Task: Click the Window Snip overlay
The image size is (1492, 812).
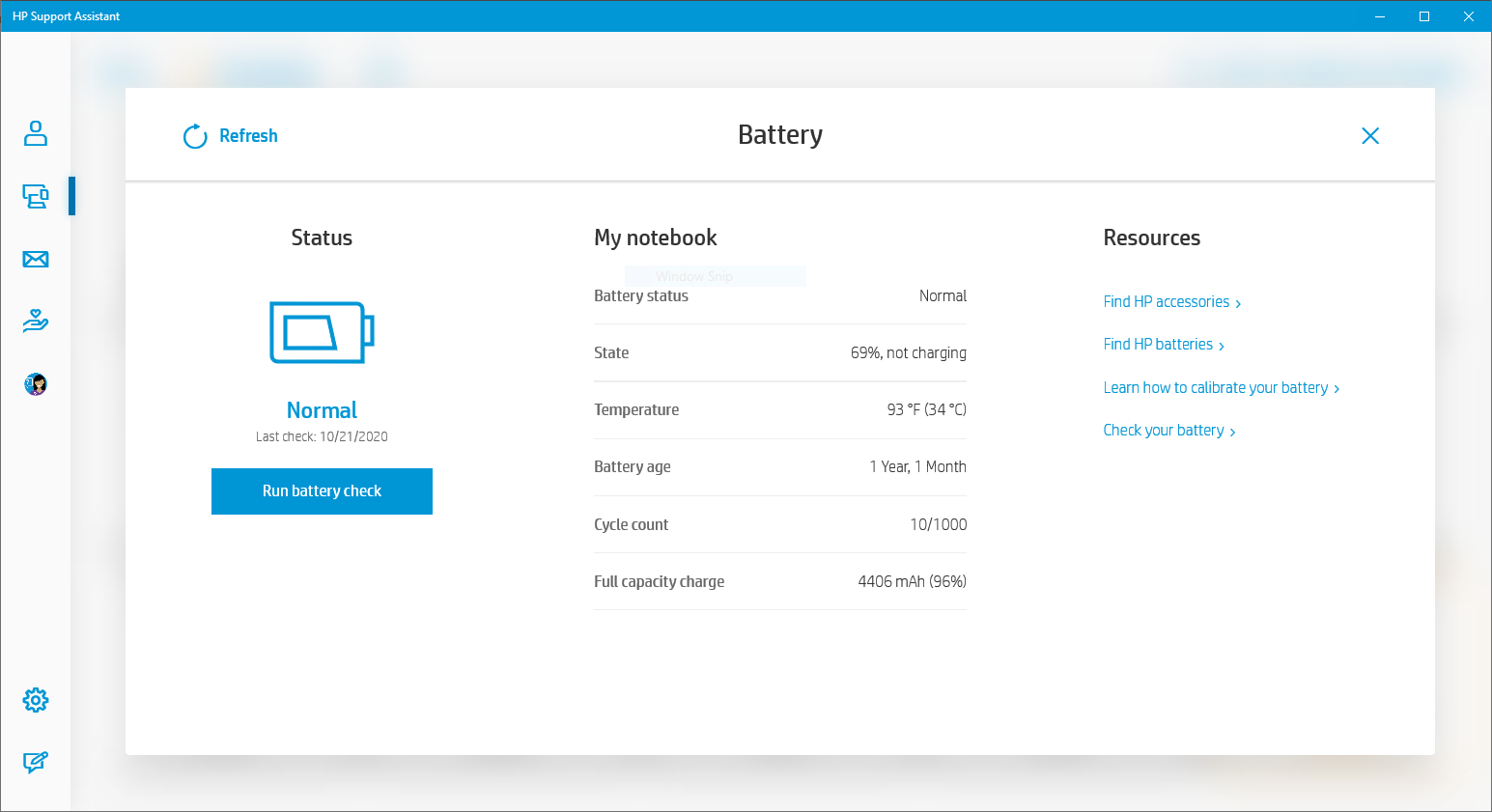Action: point(715,276)
